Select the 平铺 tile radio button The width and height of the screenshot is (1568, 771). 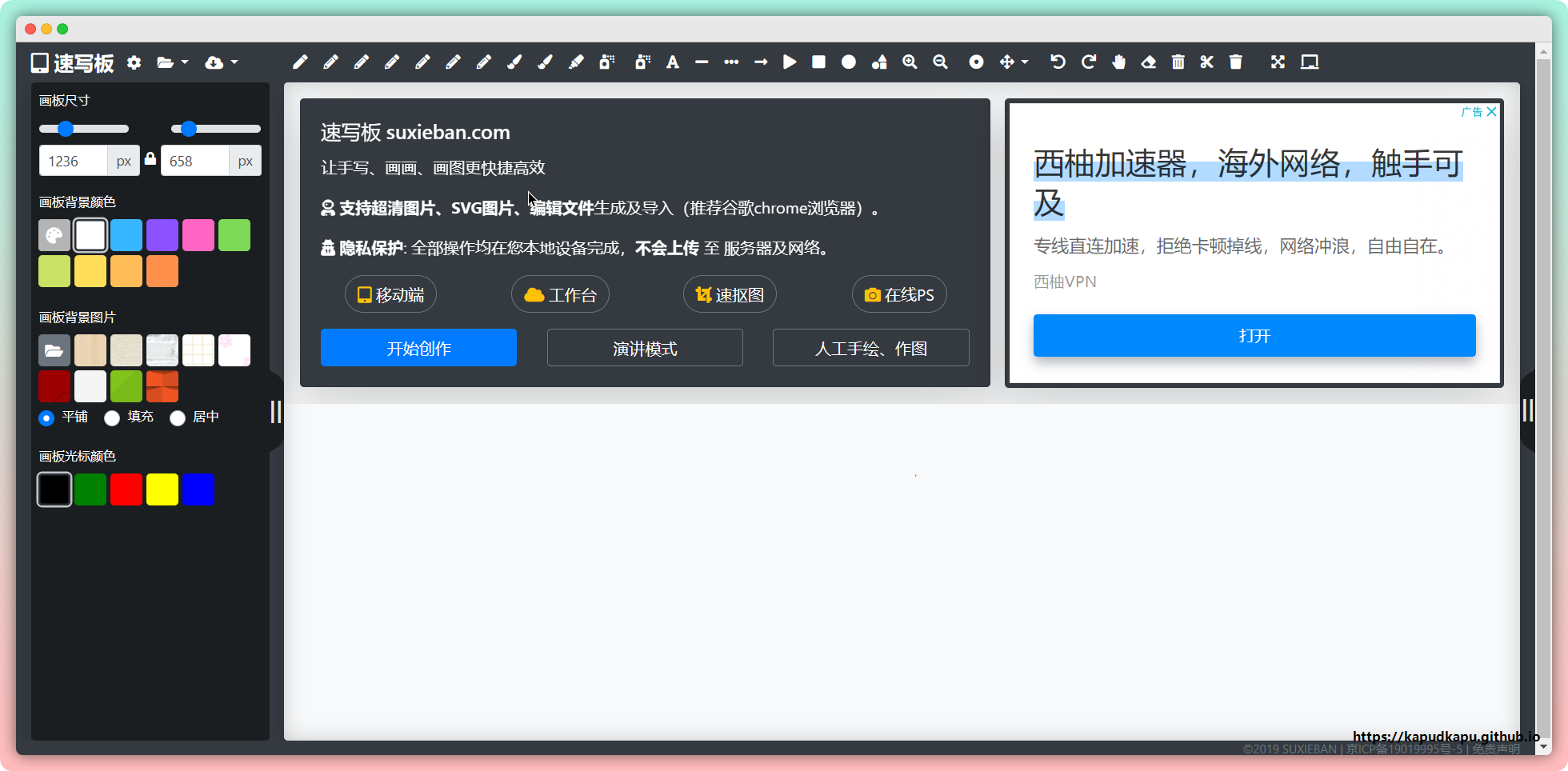click(46, 417)
